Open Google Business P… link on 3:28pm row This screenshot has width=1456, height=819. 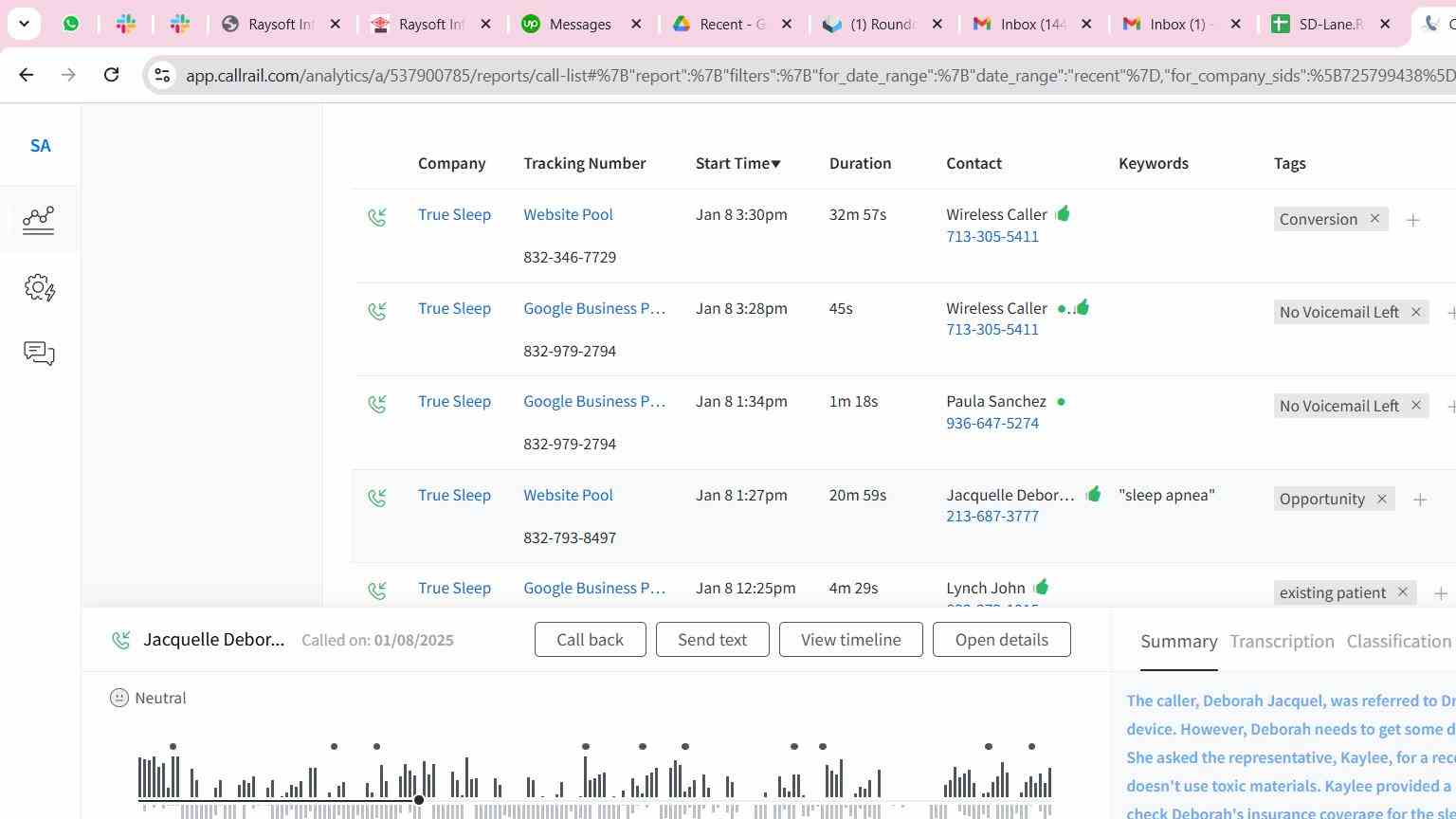[594, 308]
